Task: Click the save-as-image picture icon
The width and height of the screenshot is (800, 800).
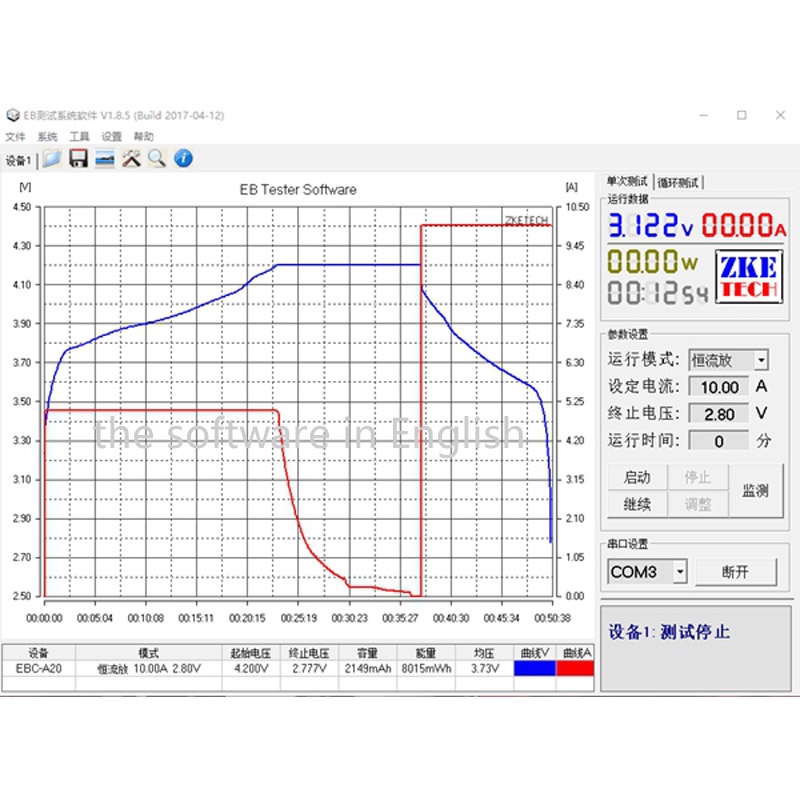Action: pyautogui.click(x=105, y=158)
